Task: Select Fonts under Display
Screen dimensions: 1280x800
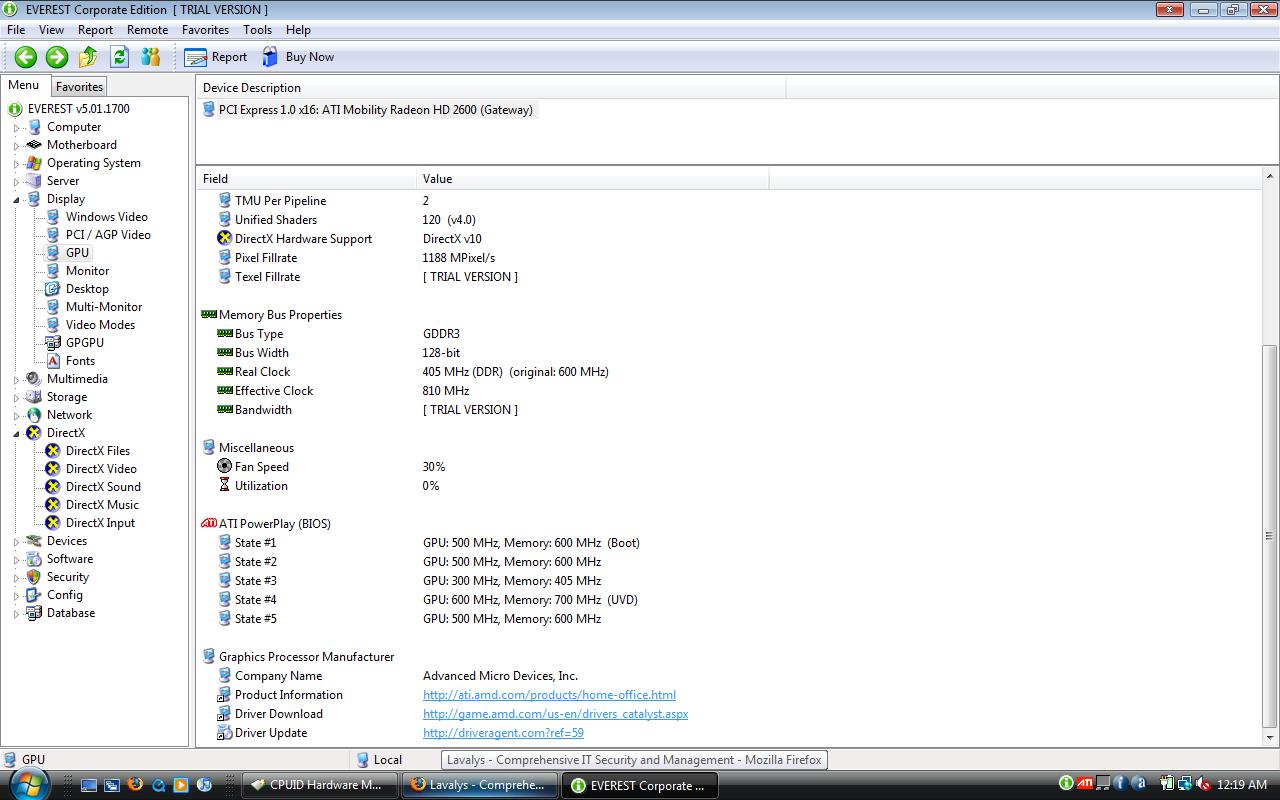Action: (80, 361)
